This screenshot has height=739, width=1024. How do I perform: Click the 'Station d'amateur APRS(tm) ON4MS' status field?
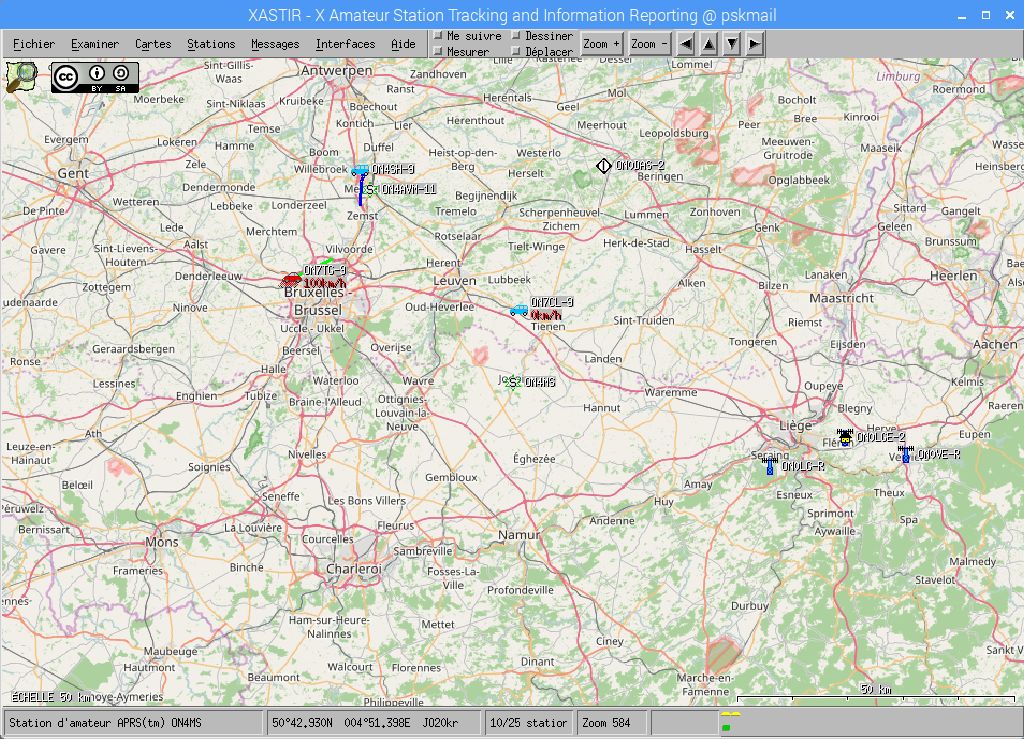pyautogui.click(x=133, y=723)
